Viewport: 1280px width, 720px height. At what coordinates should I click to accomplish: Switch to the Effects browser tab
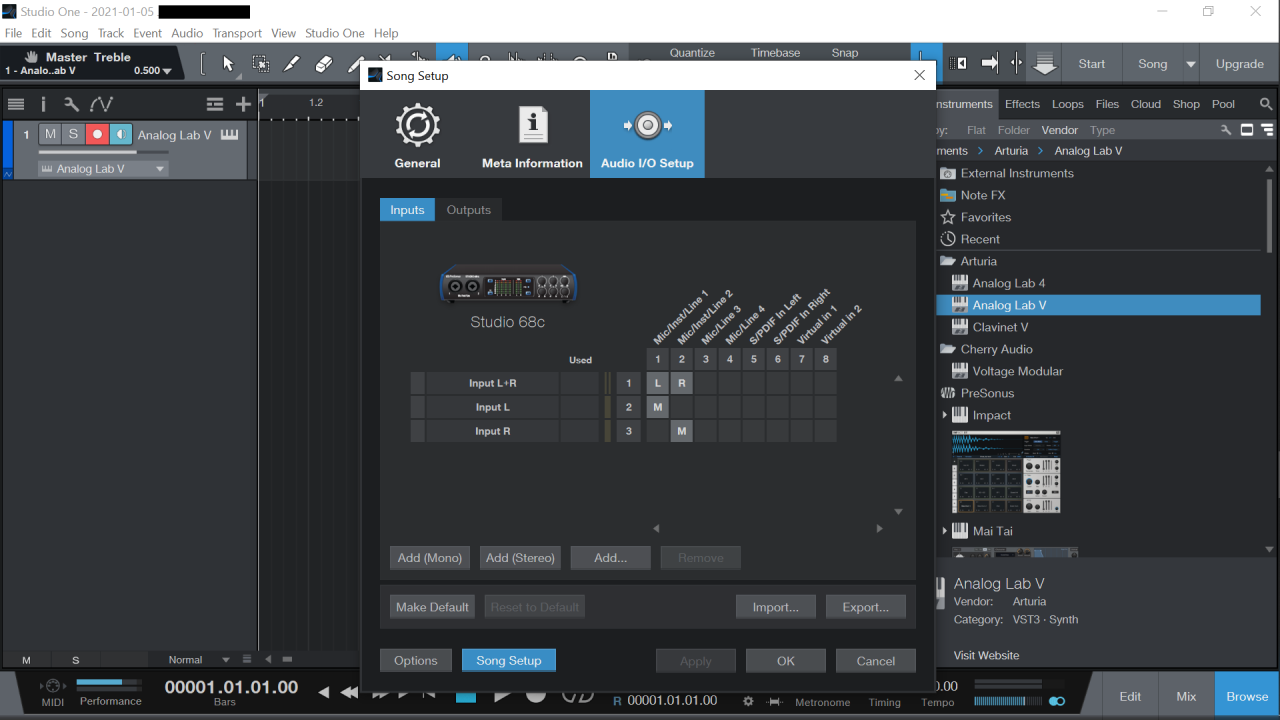1022,104
